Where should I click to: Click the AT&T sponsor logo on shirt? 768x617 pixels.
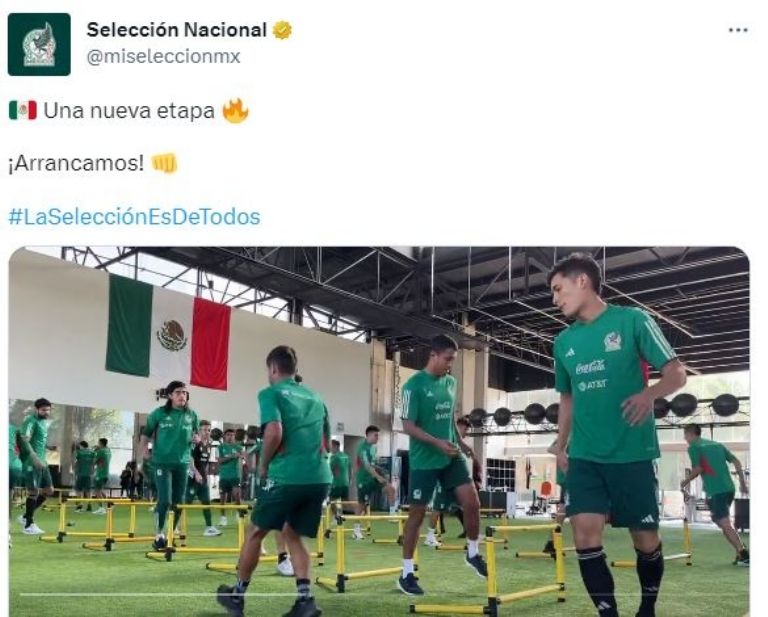(592, 385)
